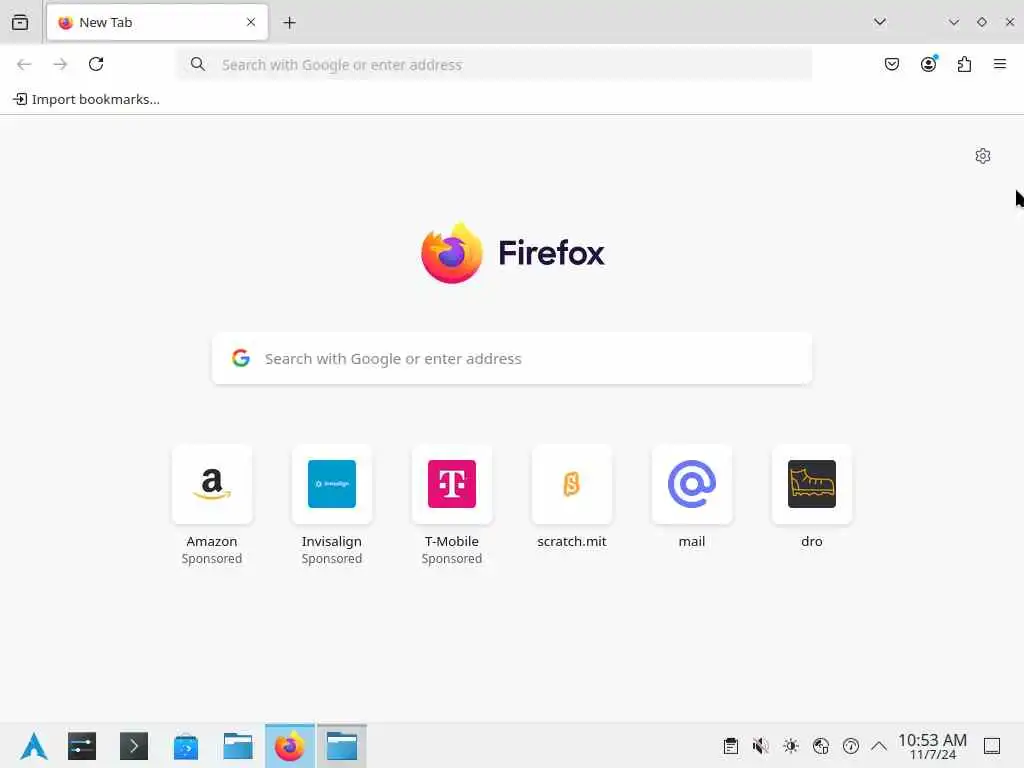The image size is (1024, 768).
Task: Open the Extensions puzzle icon
Action: (x=964, y=64)
